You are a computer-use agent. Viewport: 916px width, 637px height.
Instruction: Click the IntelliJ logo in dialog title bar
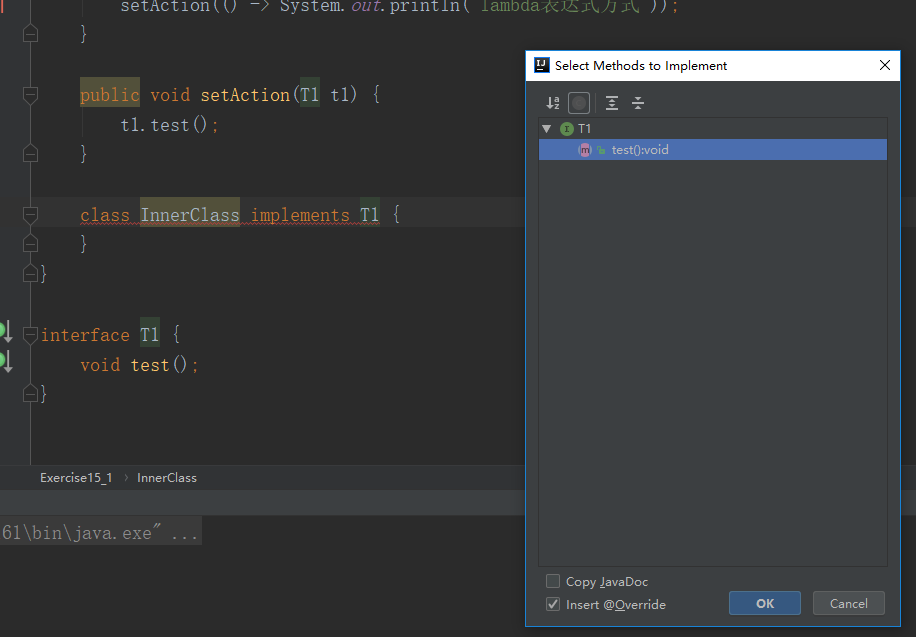[x=542, y=65]
